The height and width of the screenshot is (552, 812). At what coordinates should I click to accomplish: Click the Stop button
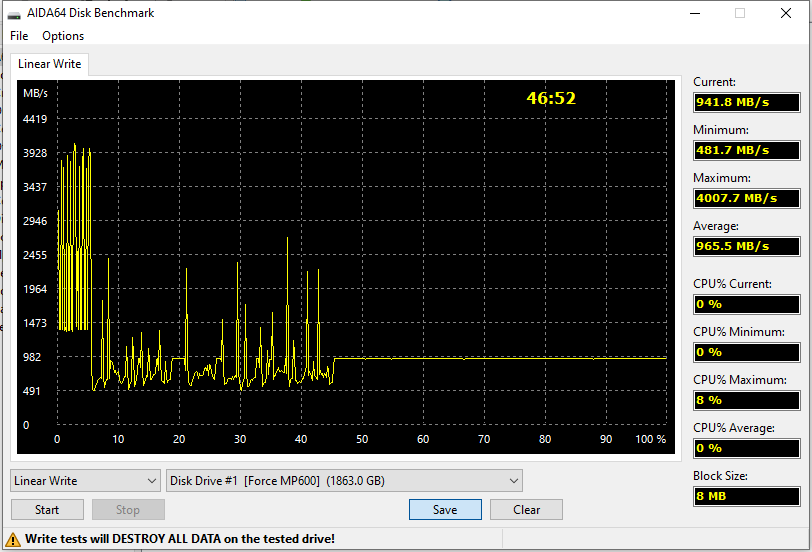coord(128,510)
